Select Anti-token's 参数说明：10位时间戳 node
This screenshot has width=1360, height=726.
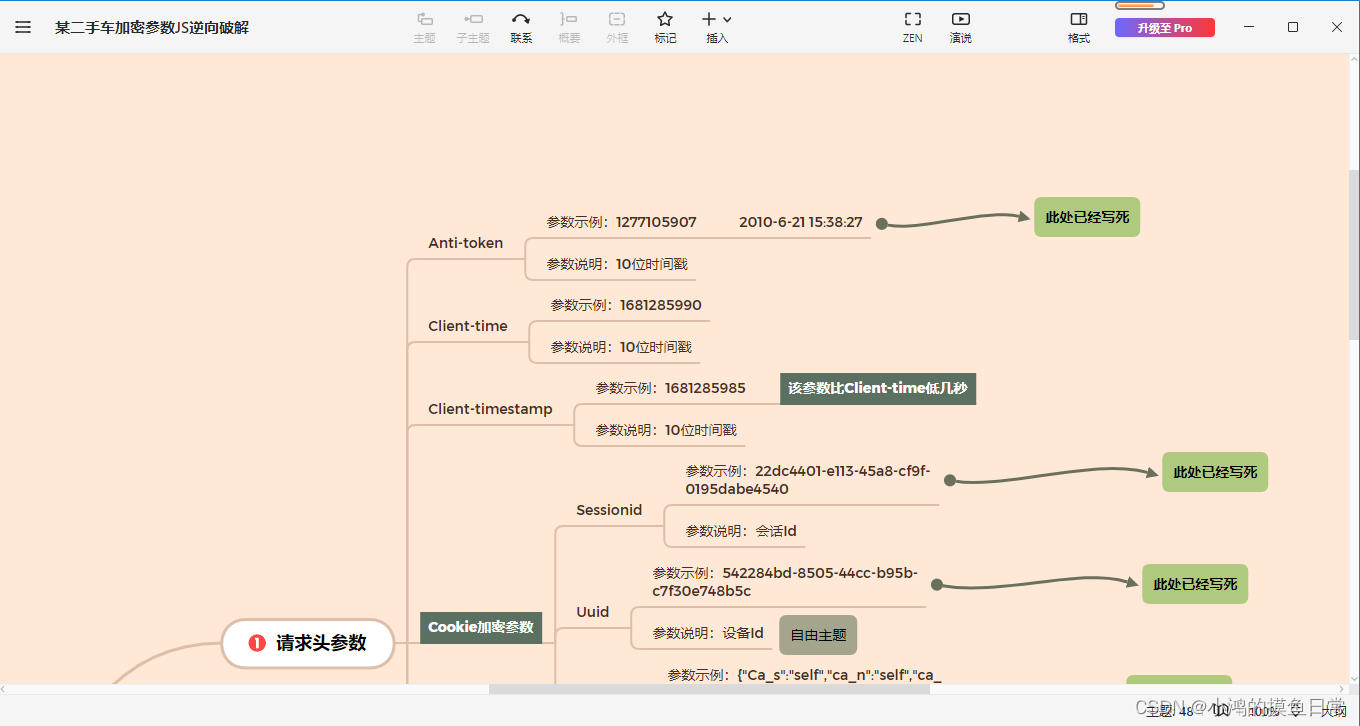click(x=617, y=264)
